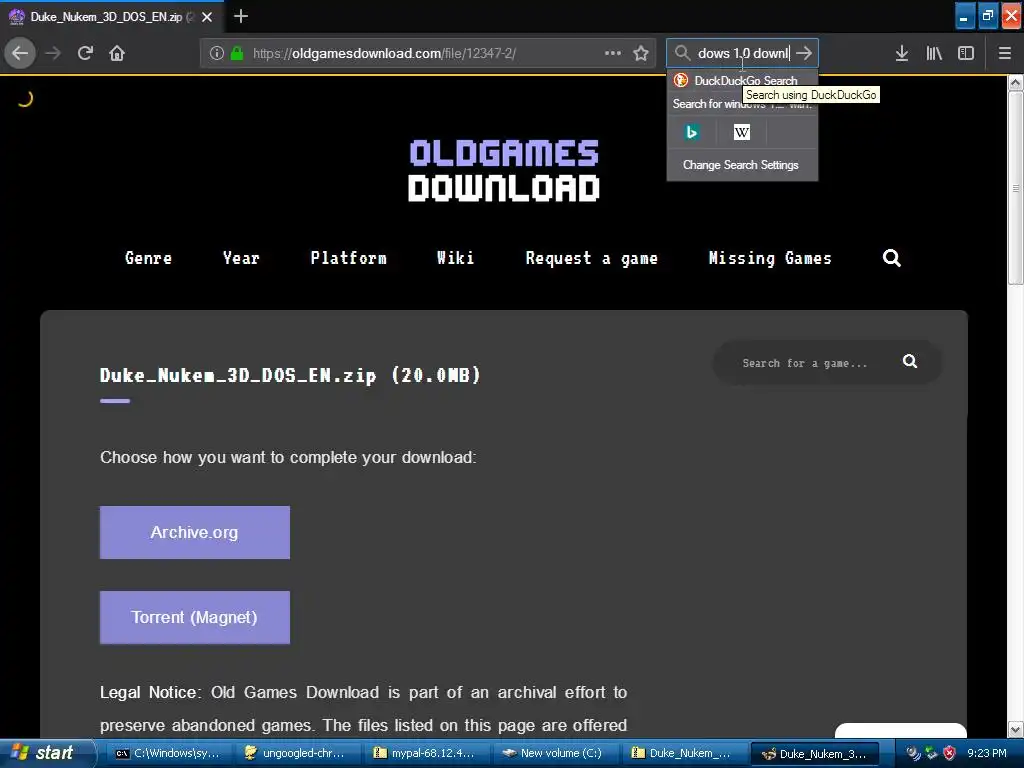Click the Duke_Nukem_3D_DOS_EN.zip (20.0MB) heading
Viewport: 1024px width, 768px height.
[290, 375]
